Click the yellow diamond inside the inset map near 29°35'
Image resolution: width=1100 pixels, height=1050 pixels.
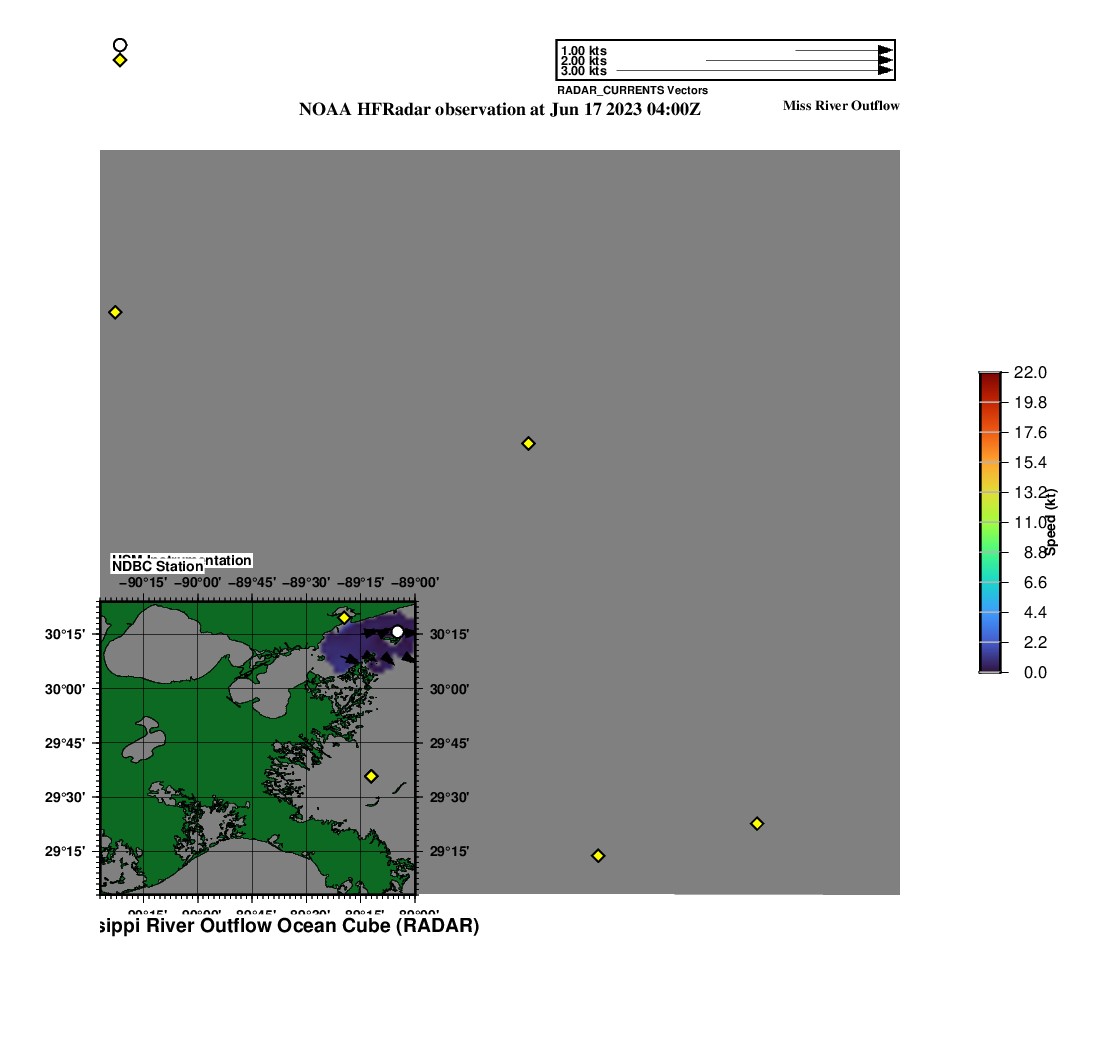(371, 776)
